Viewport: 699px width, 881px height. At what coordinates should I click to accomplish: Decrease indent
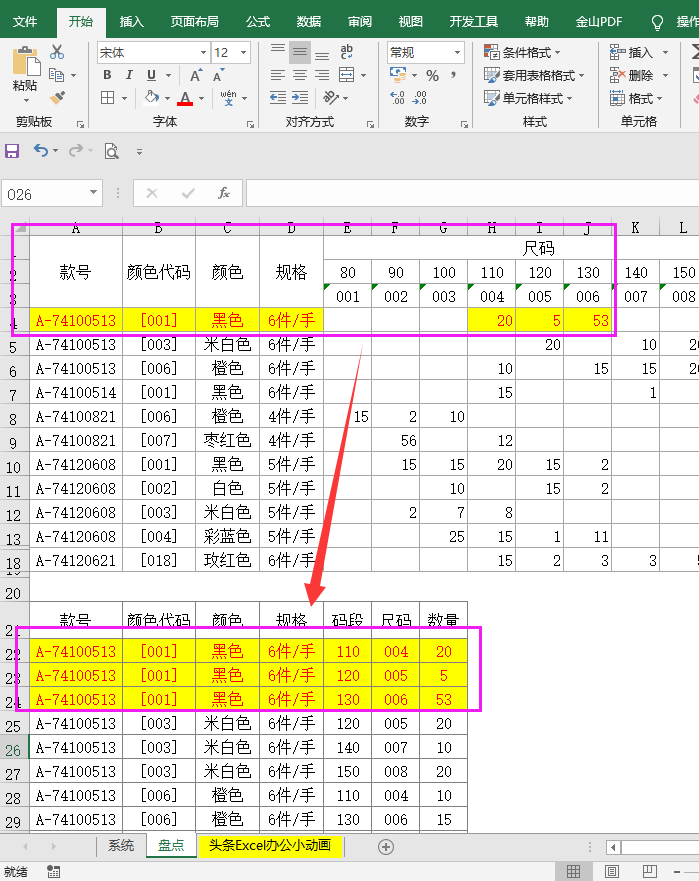coord(278,98)
